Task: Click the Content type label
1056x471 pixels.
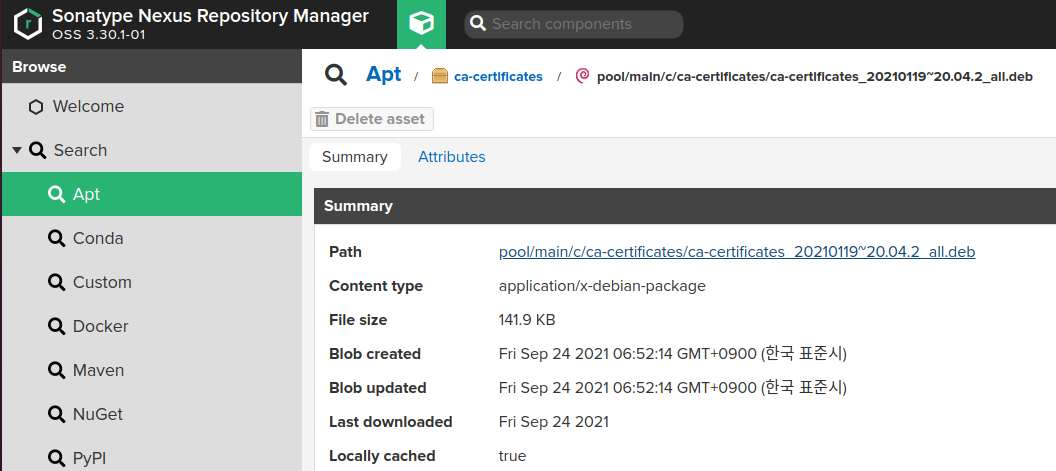Action: click(376, 286)
